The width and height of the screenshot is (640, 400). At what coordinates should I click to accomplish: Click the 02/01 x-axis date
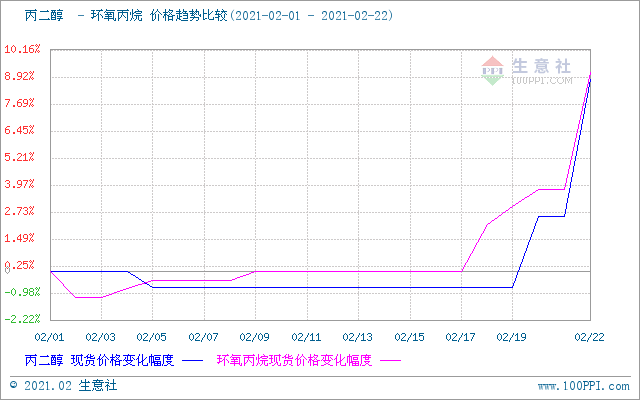[x=49, y=337]
